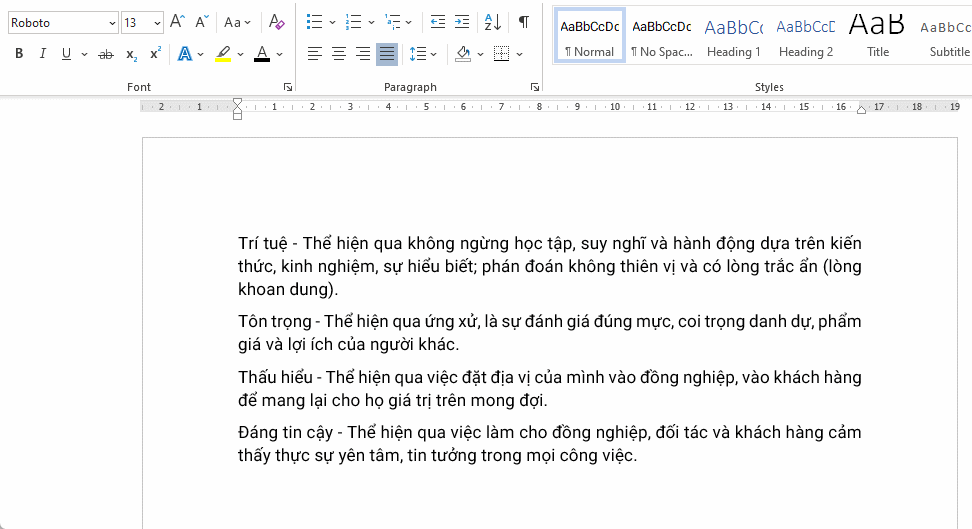This screenshot has width=972, height=529.
Task: Open the Paragraph dialog launcher
Action: click(x=534, y=87)
